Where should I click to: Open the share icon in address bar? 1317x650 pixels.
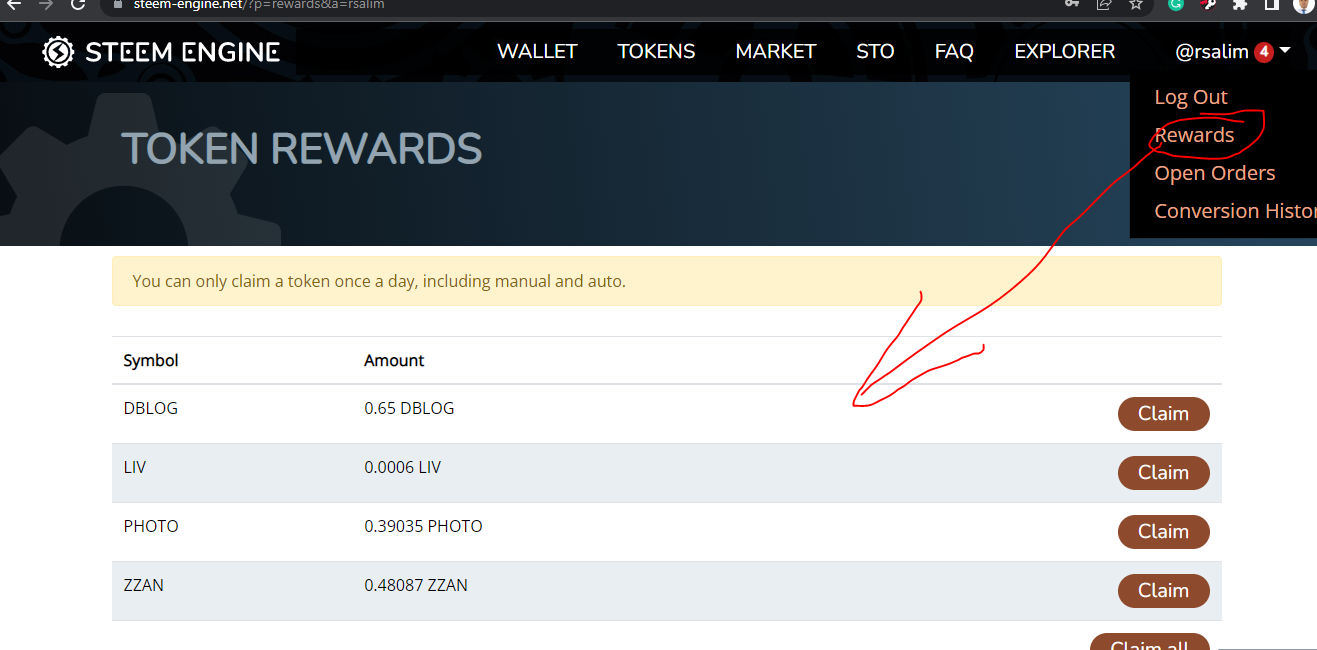(x=1103, y=4)
